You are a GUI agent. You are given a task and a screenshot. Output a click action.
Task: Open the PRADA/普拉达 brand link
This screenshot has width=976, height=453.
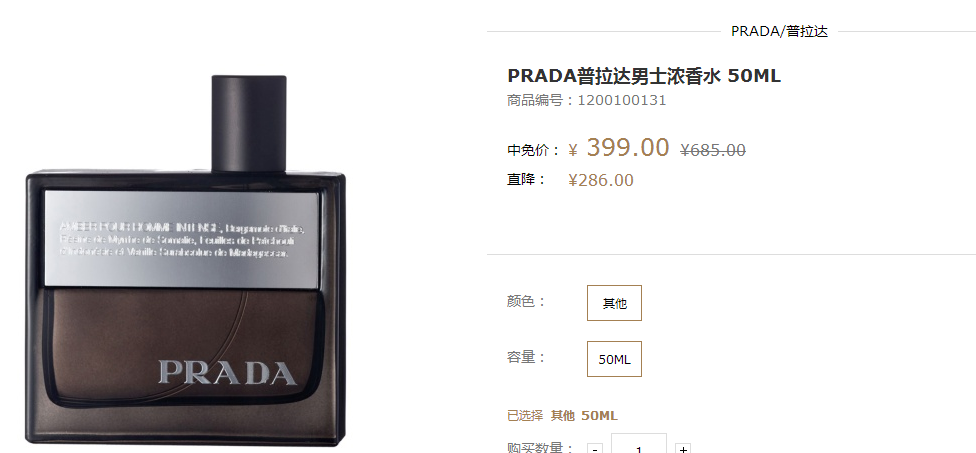tap(779, 31)
